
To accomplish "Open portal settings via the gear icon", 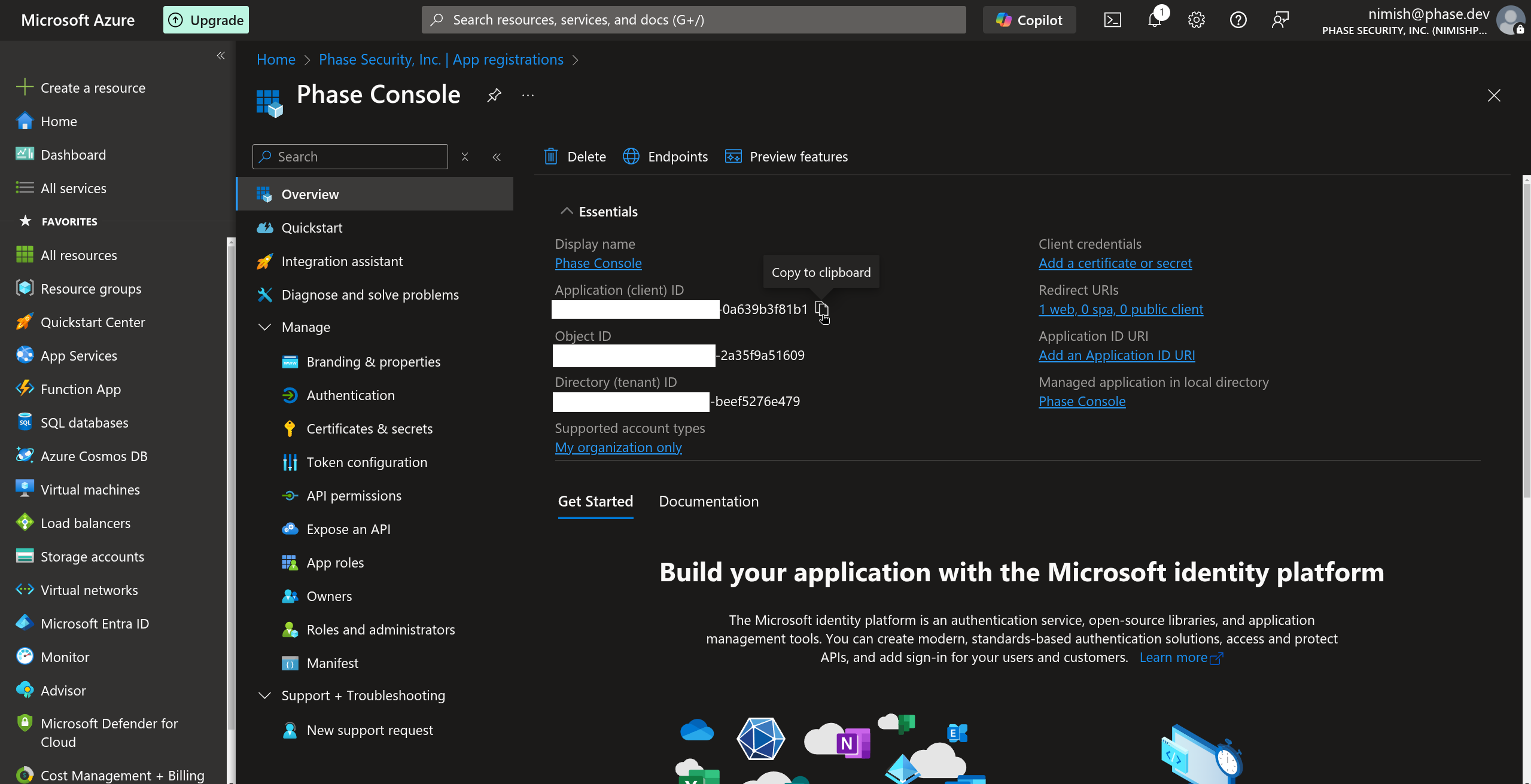I will [1196, 19].
